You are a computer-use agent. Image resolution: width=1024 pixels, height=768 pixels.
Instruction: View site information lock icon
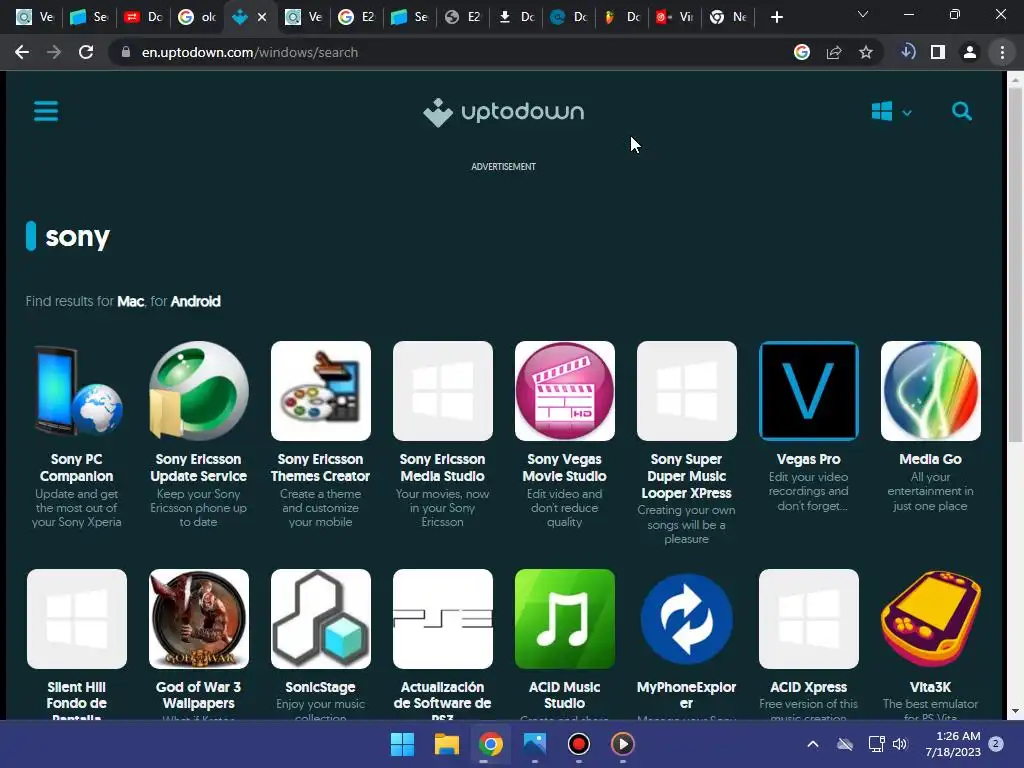(x=126, y=52)
